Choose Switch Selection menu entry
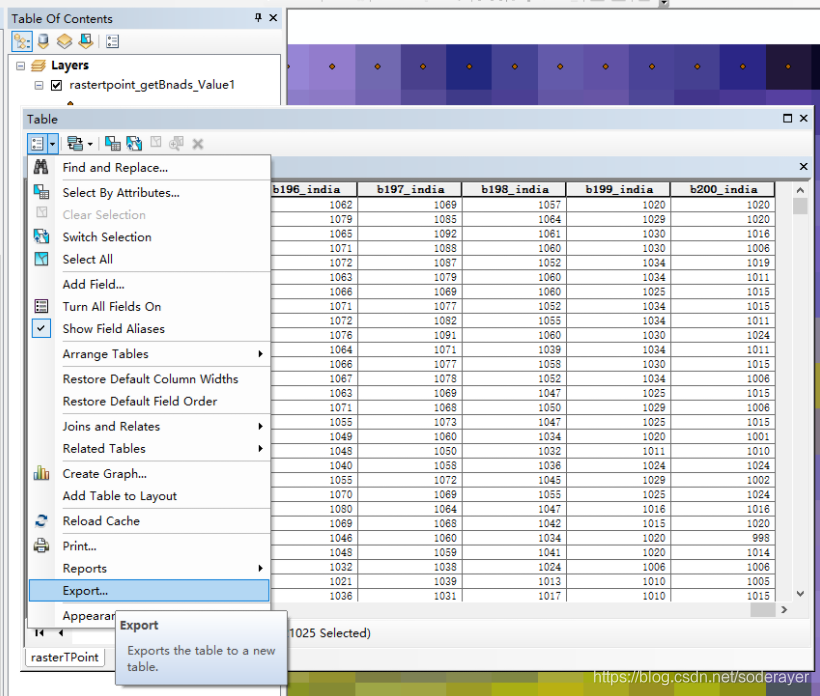The image size is (820, 696). tap(150, 237)
